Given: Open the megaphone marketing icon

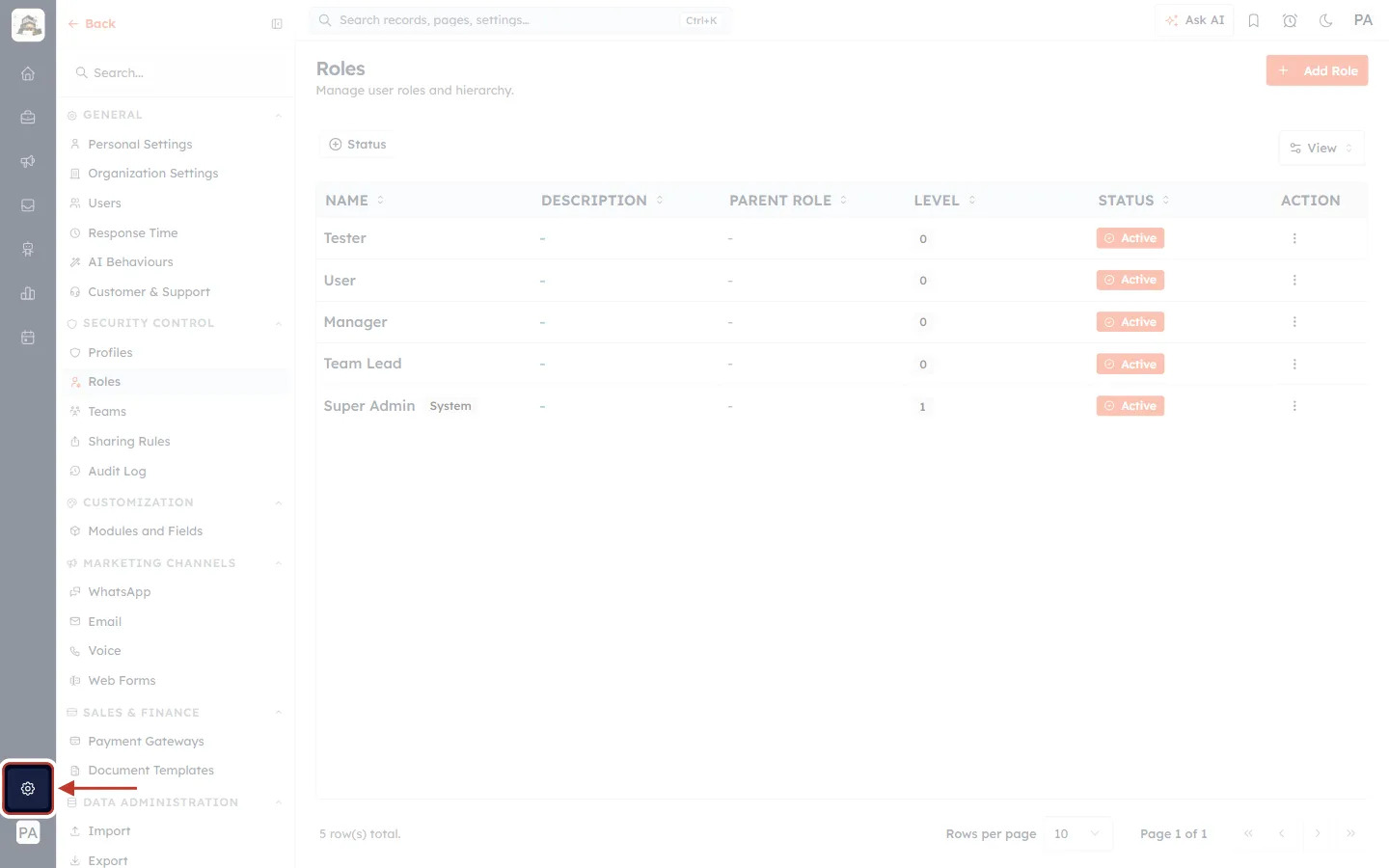Looking at the screenshot, I should [28, 161].
